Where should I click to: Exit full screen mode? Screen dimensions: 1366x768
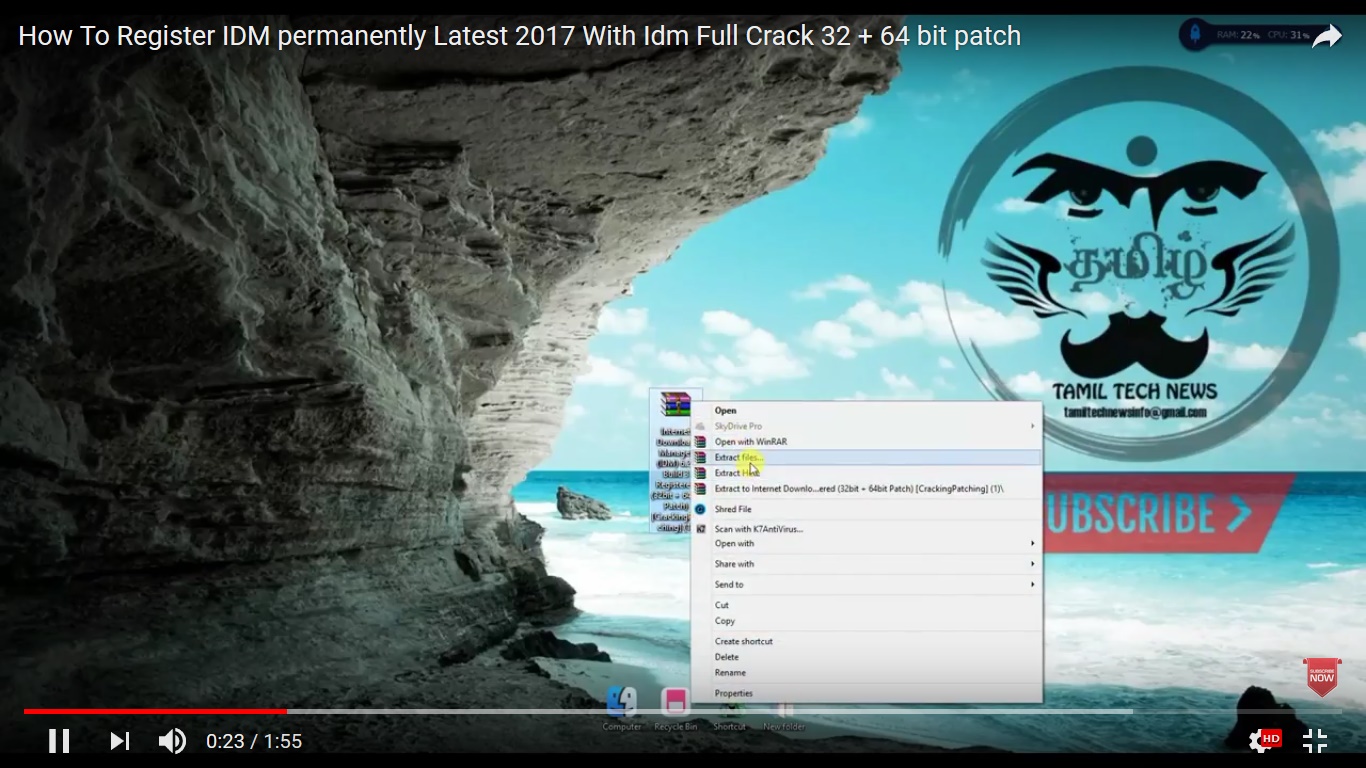tap(1315, 741)
